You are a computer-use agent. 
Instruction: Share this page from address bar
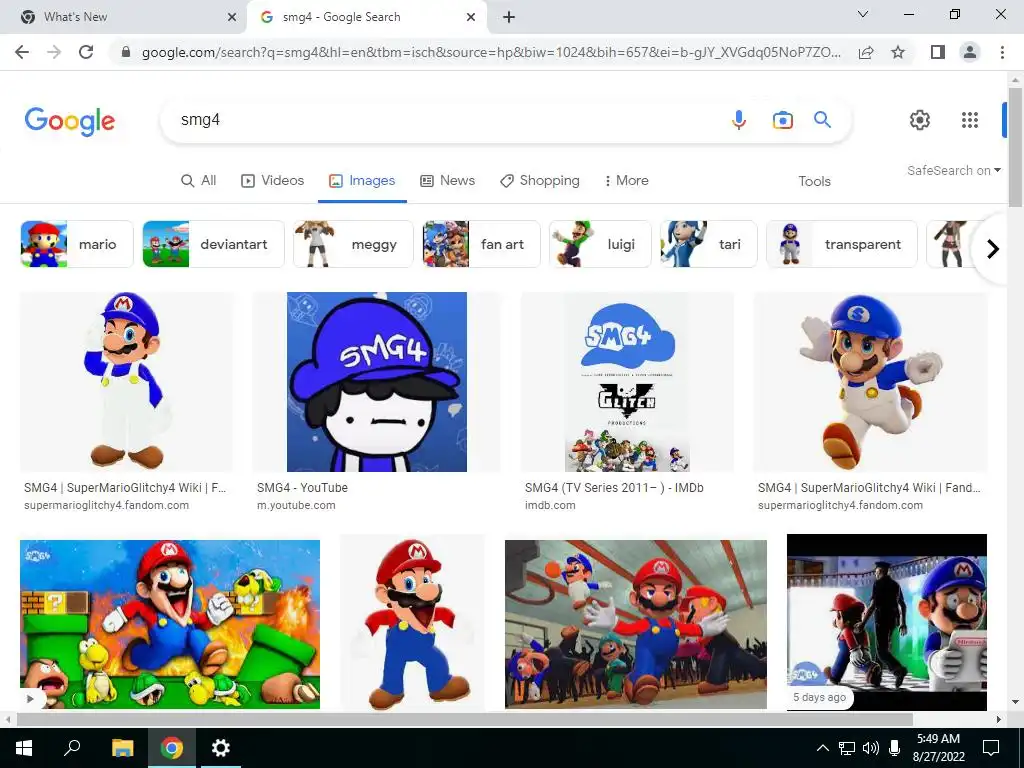pos(866,52)
